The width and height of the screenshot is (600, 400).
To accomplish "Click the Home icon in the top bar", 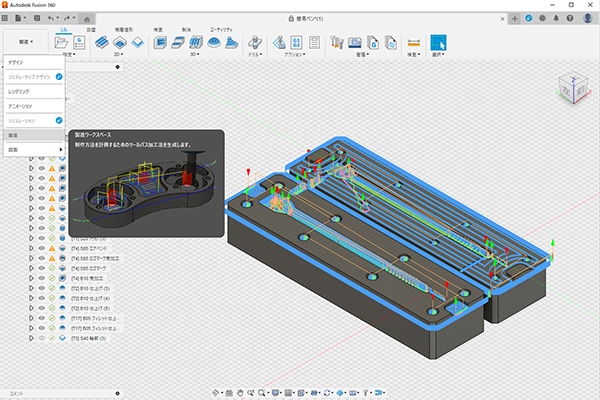I will point(86,18).
